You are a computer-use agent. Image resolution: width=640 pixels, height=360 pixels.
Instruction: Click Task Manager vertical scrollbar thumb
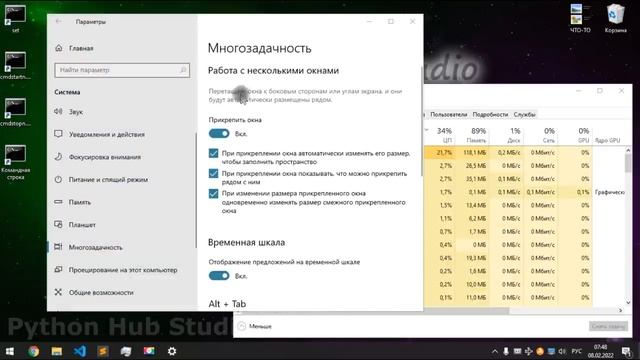click(628, 163)
